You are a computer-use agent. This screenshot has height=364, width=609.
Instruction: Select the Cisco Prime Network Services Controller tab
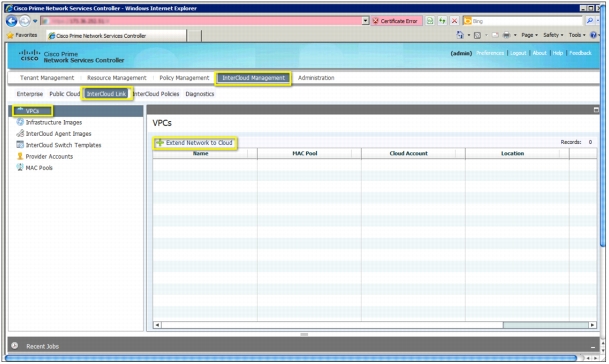(116, 36)
